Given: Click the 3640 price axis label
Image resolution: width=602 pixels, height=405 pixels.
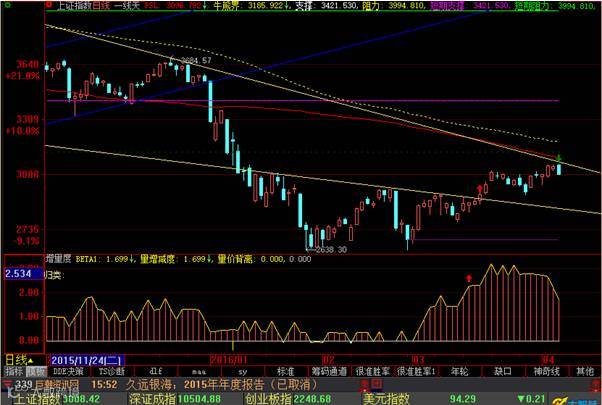Looking at the screenshot, I should (x=27, y=64).
